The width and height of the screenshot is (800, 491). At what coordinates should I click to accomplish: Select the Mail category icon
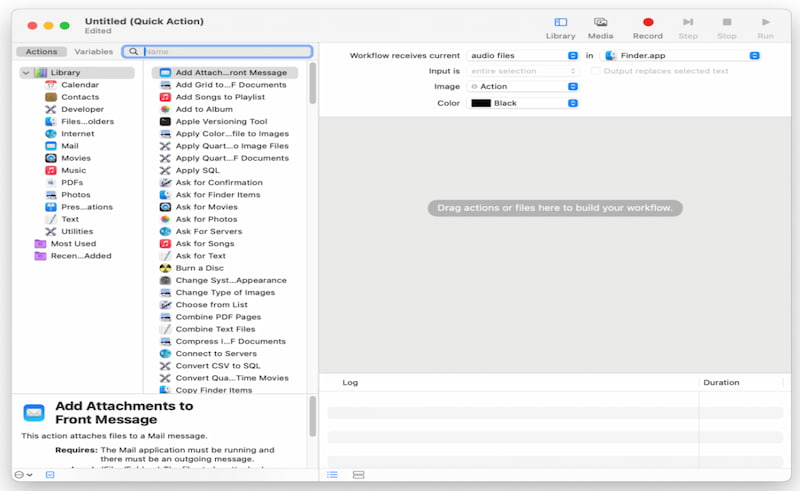[x=51, y=146]
